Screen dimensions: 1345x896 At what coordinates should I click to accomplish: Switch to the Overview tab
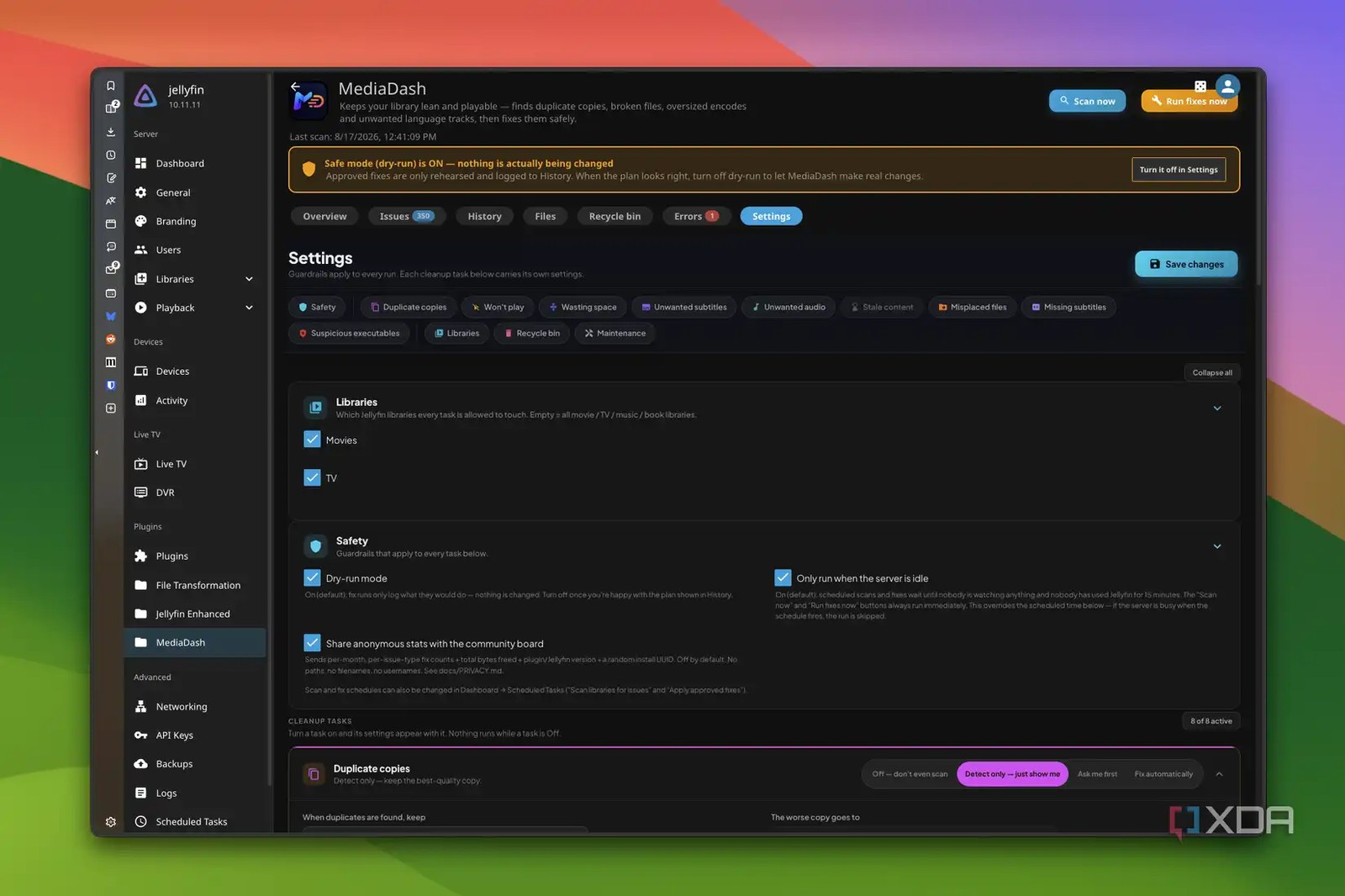tap(324, 216)
